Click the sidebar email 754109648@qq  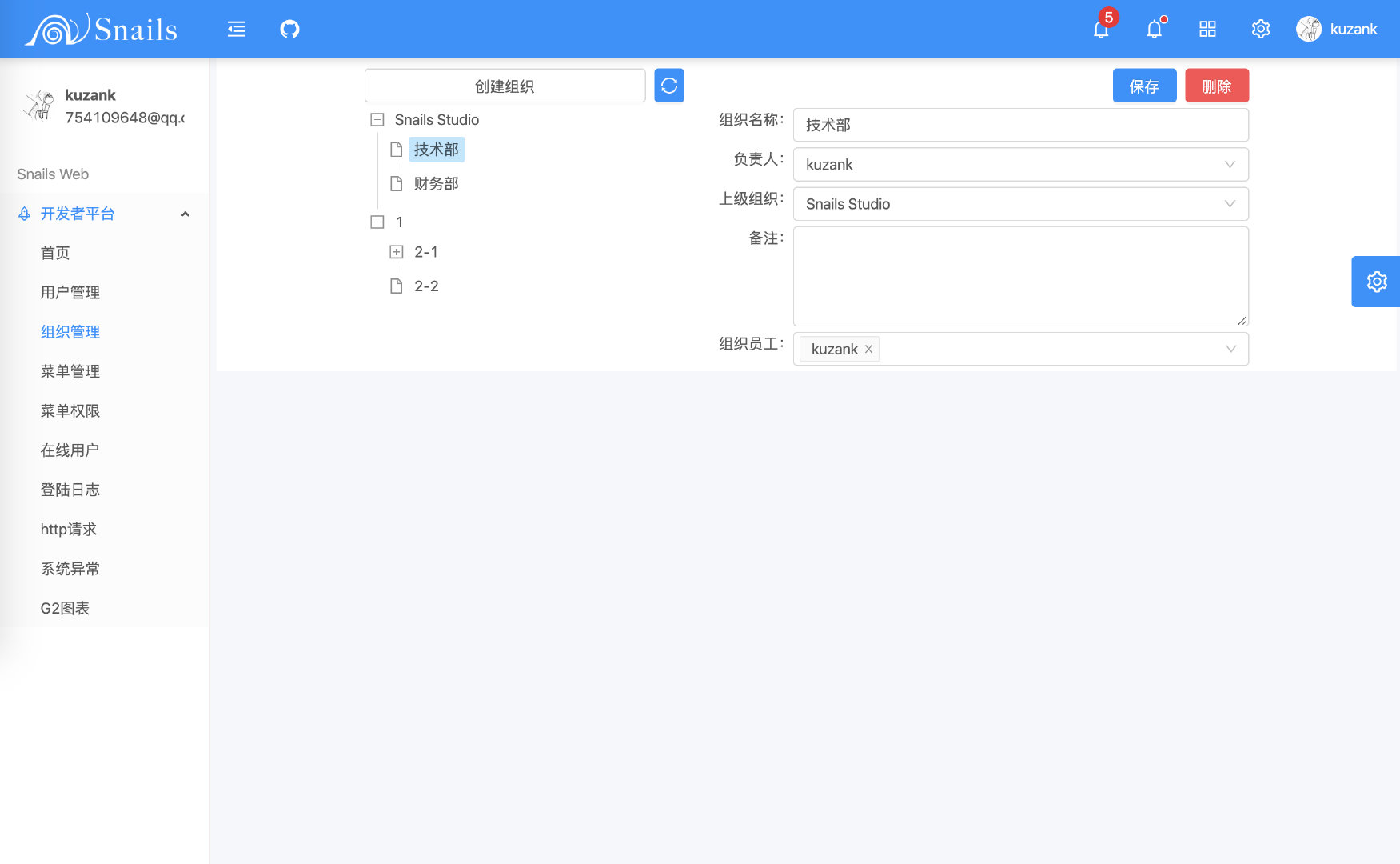pyautogui.click(x=125, y=118)
